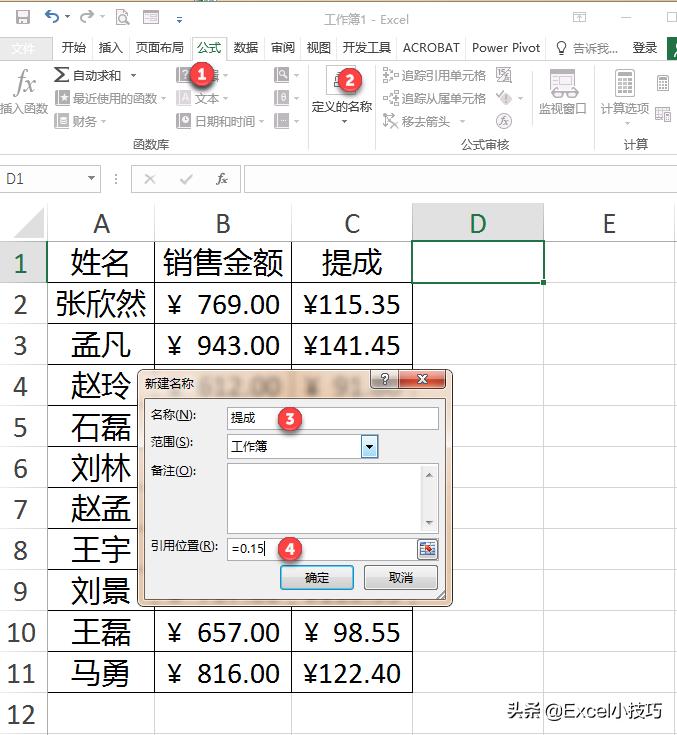Click the 插入函数 fx button
The width and height of the screenshot is (677, 735).
point(24,91)
